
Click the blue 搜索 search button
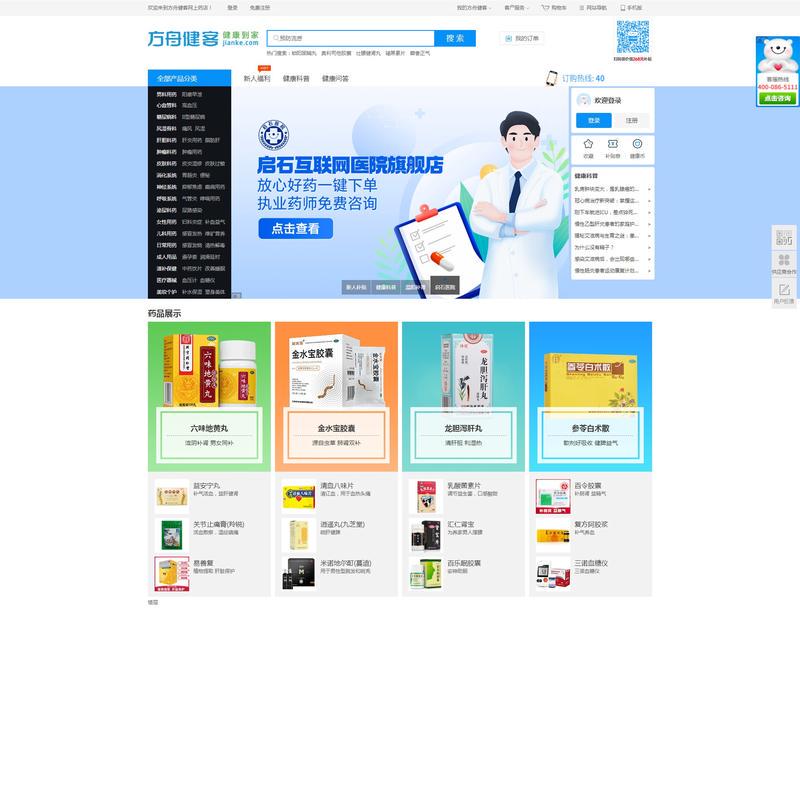[455, 38]
